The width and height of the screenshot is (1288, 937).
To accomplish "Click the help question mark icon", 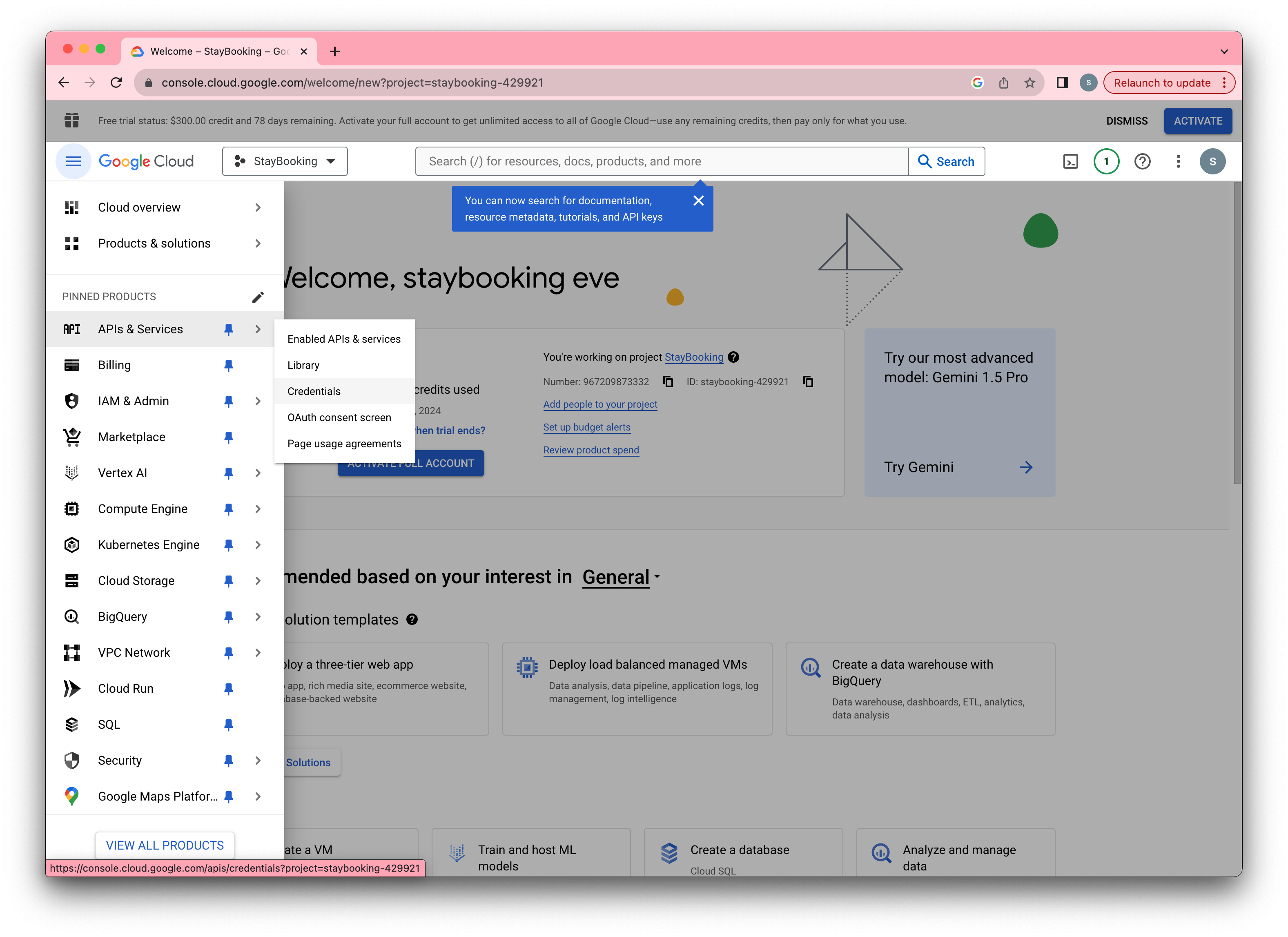I will [x=1142, y=161].
